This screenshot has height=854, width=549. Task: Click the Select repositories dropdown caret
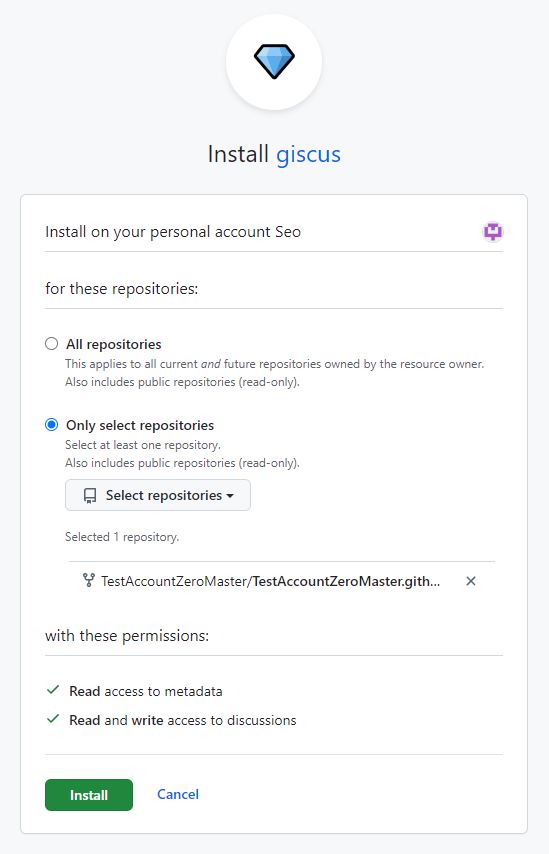click(230, 496)
